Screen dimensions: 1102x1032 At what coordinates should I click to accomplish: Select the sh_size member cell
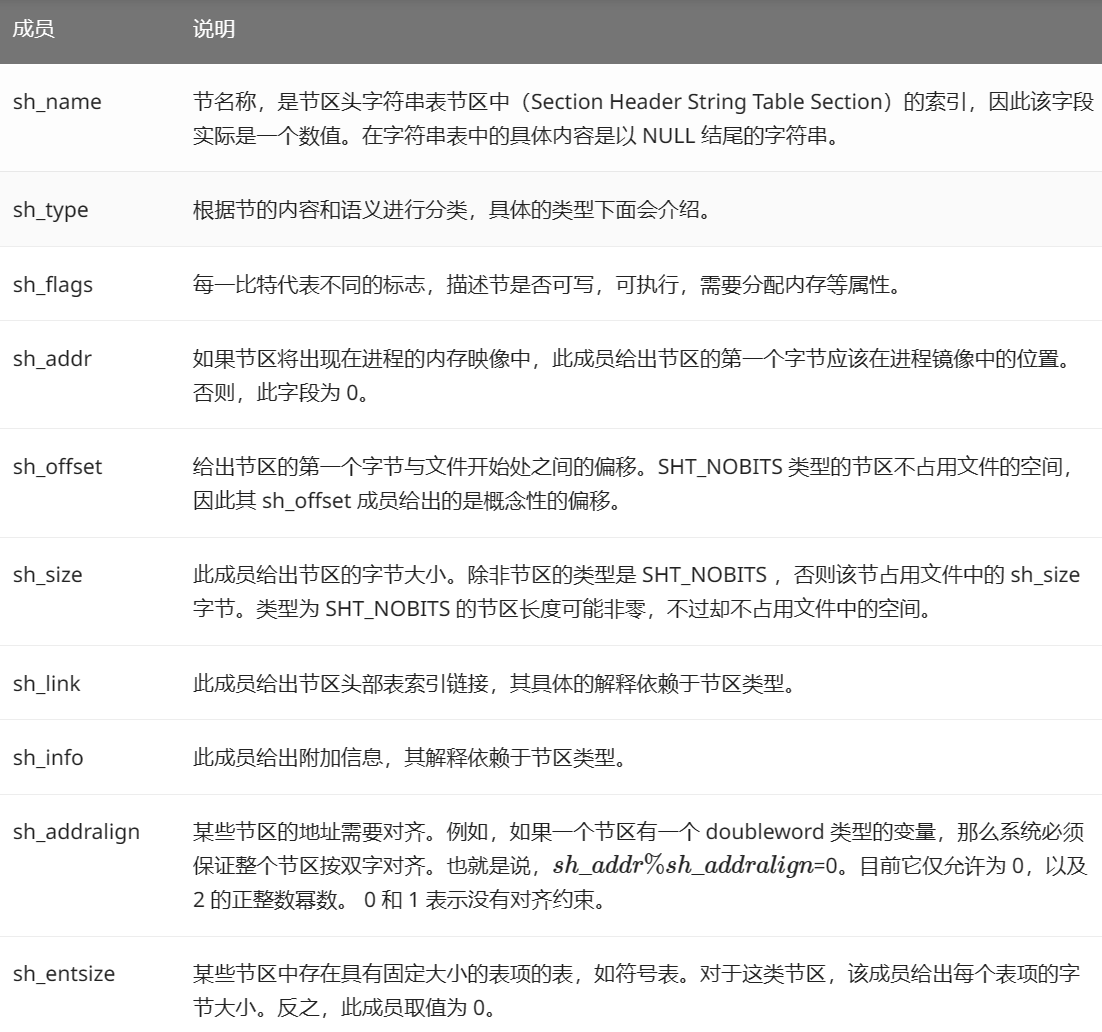[48, 575]
